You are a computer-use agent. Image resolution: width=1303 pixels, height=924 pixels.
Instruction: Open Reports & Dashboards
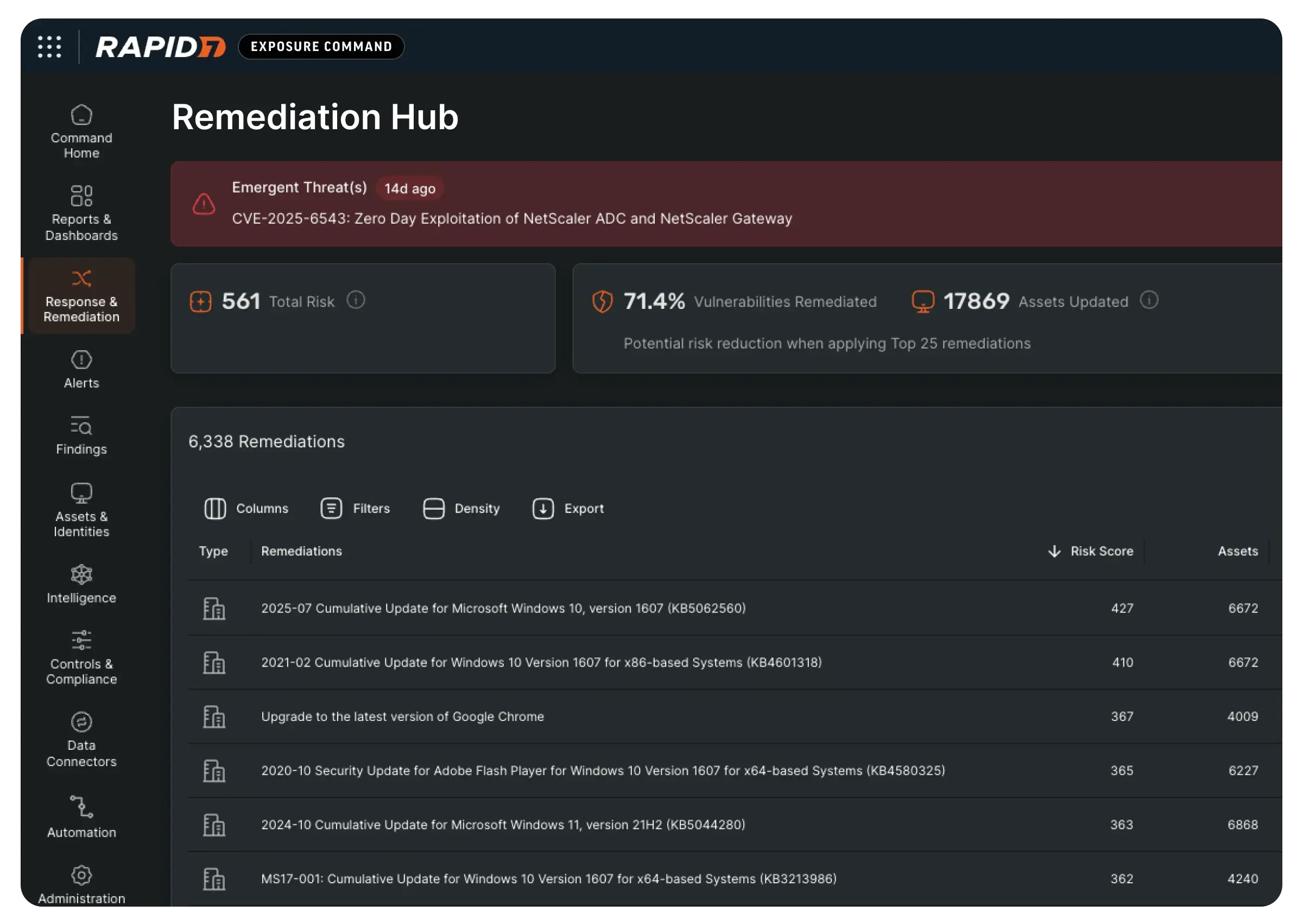point(81,213)
